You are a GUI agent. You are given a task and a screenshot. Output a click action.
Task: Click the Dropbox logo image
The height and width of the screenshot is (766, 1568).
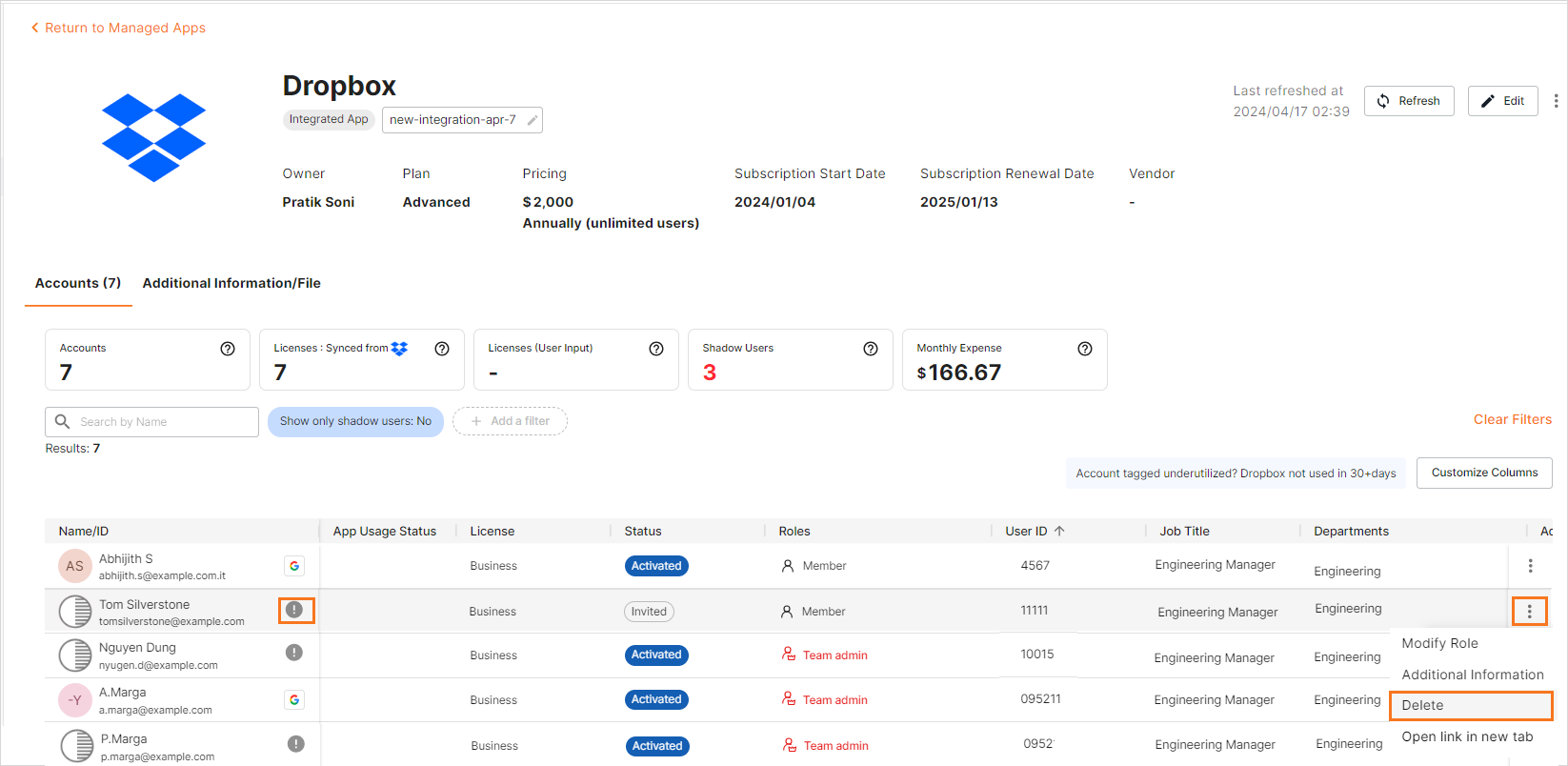pyautogui.click(x=153, y=137)
